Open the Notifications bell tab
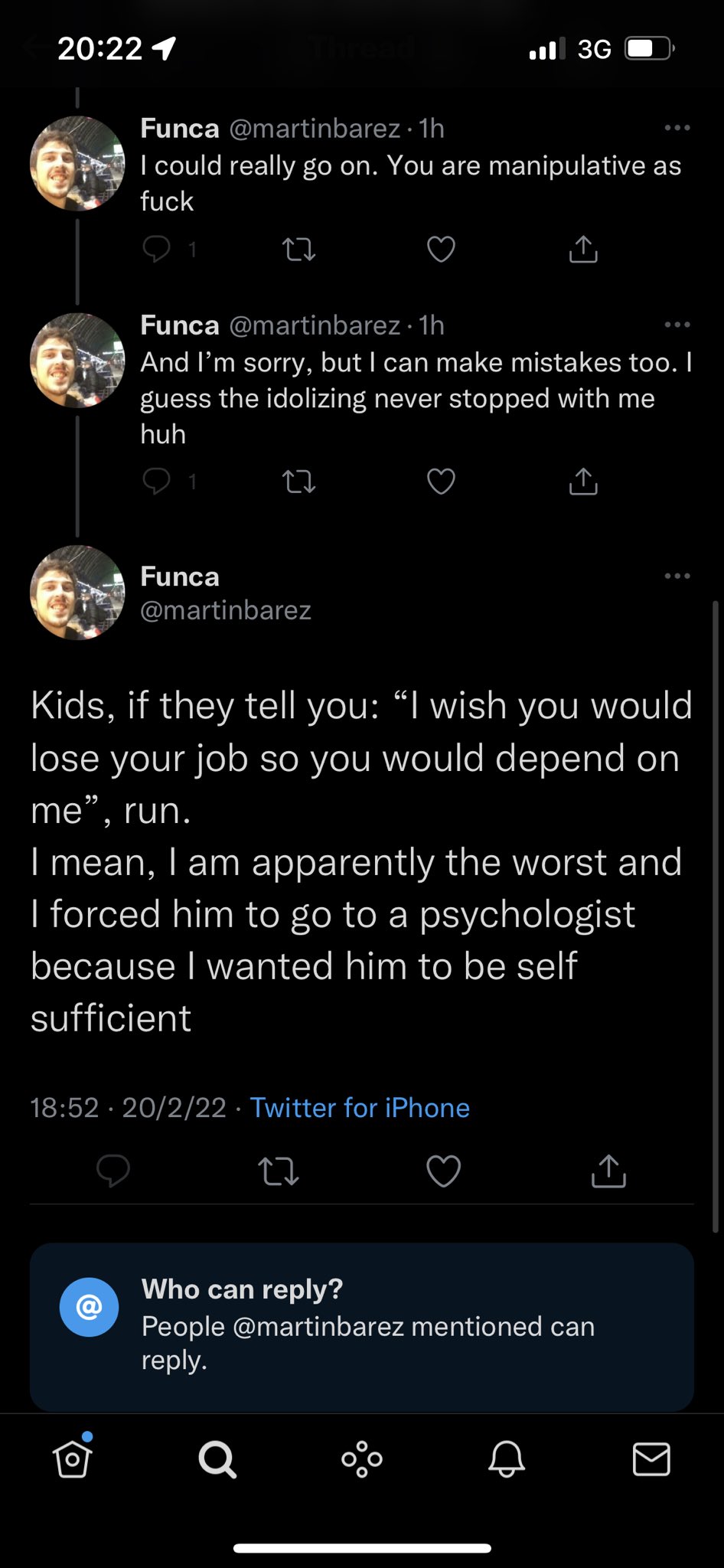Viewport: 724px width, 1568px height. tap(507, 1459)
